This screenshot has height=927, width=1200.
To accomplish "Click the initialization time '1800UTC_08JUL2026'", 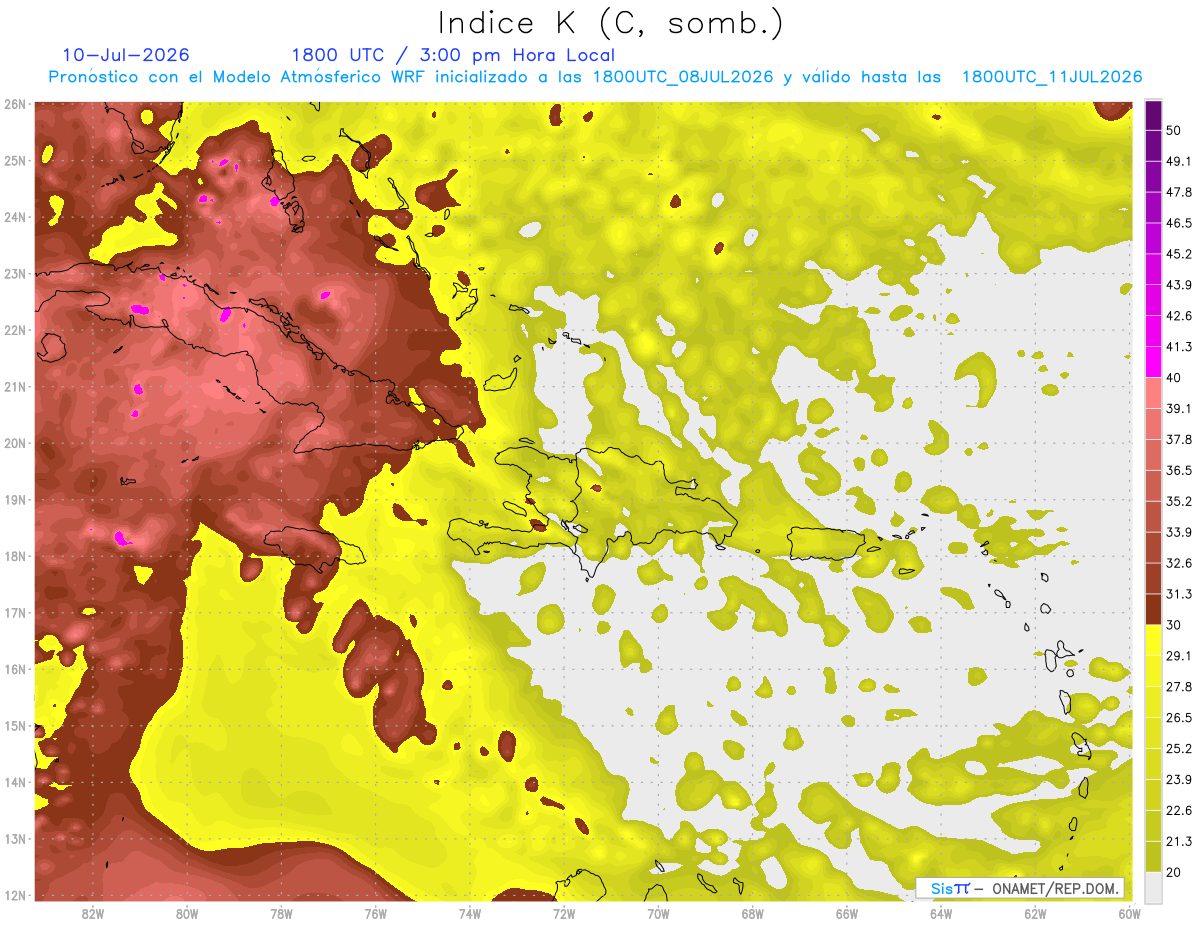I will click(x=683, y=77).
